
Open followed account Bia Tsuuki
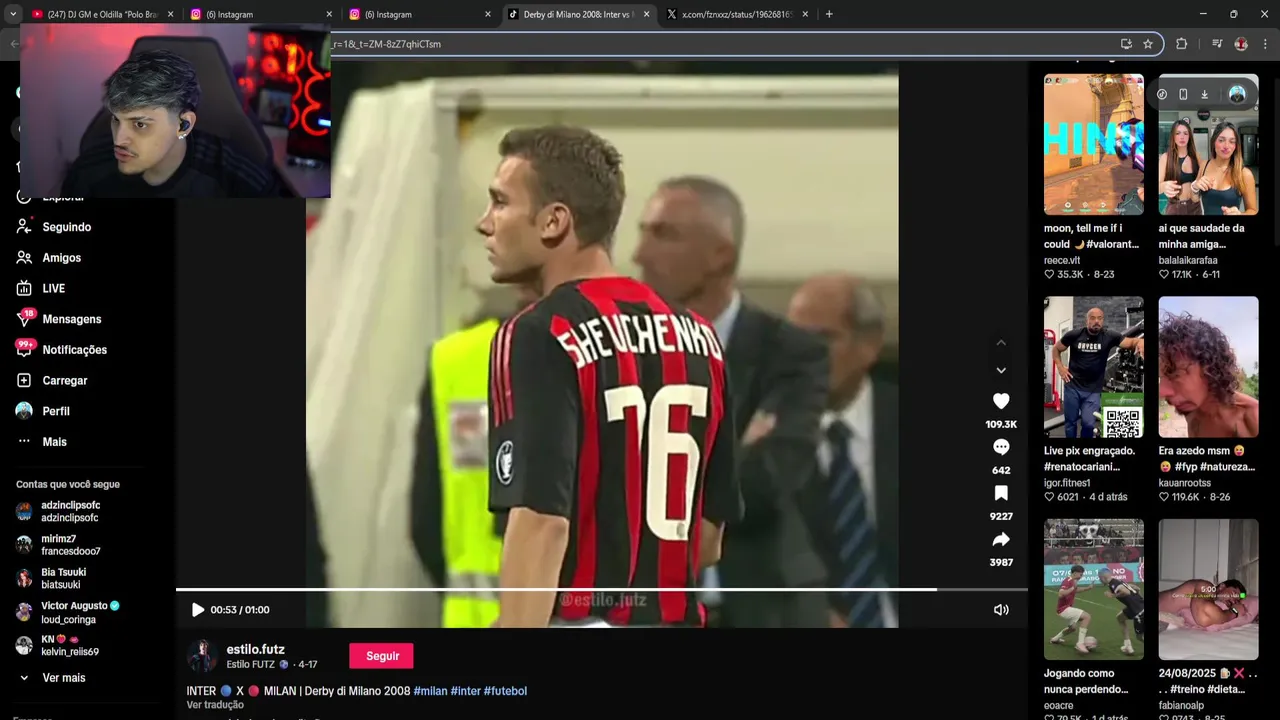pos(63,578)
